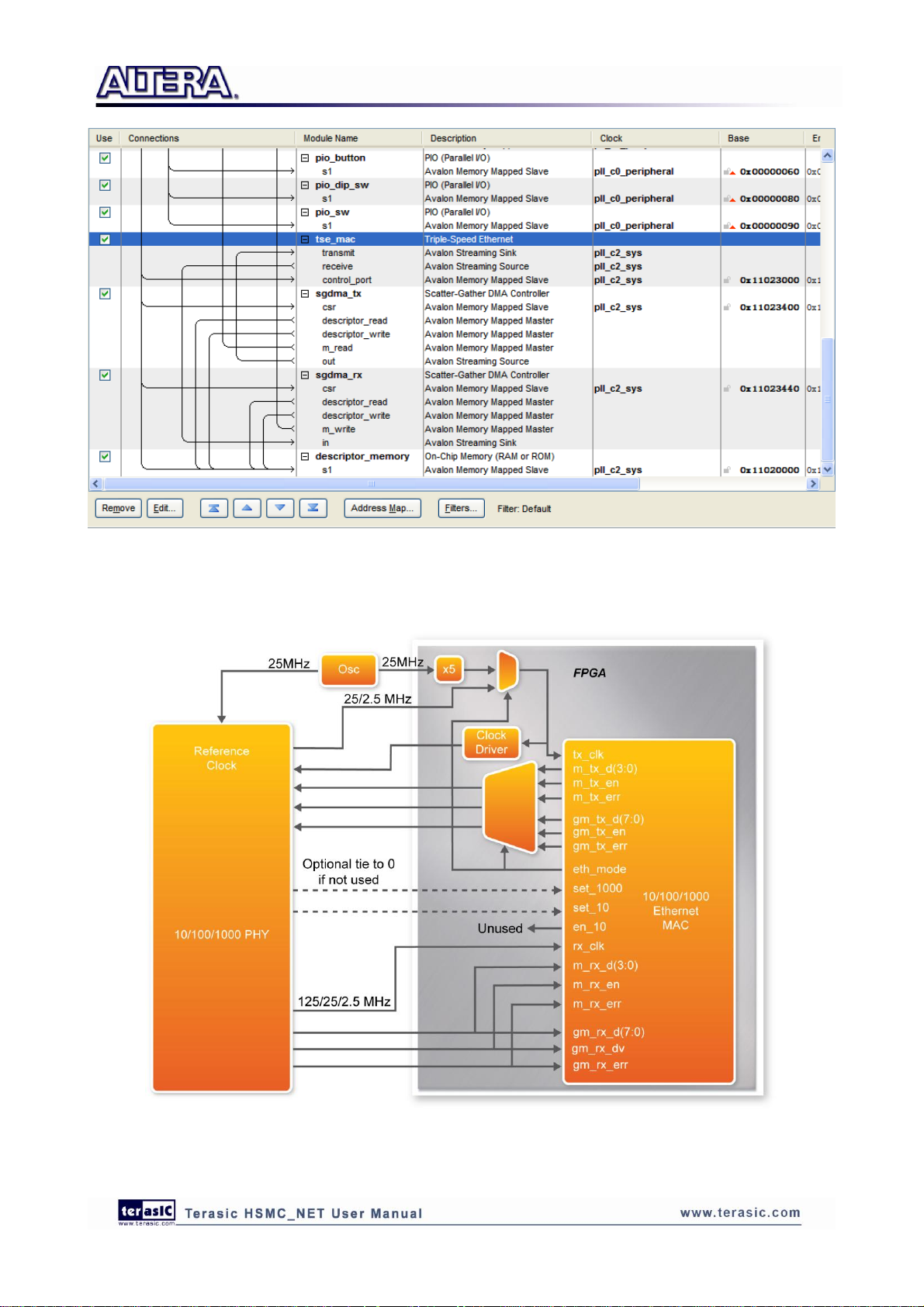Click the Clock Driver block

(x=491, y=742)
